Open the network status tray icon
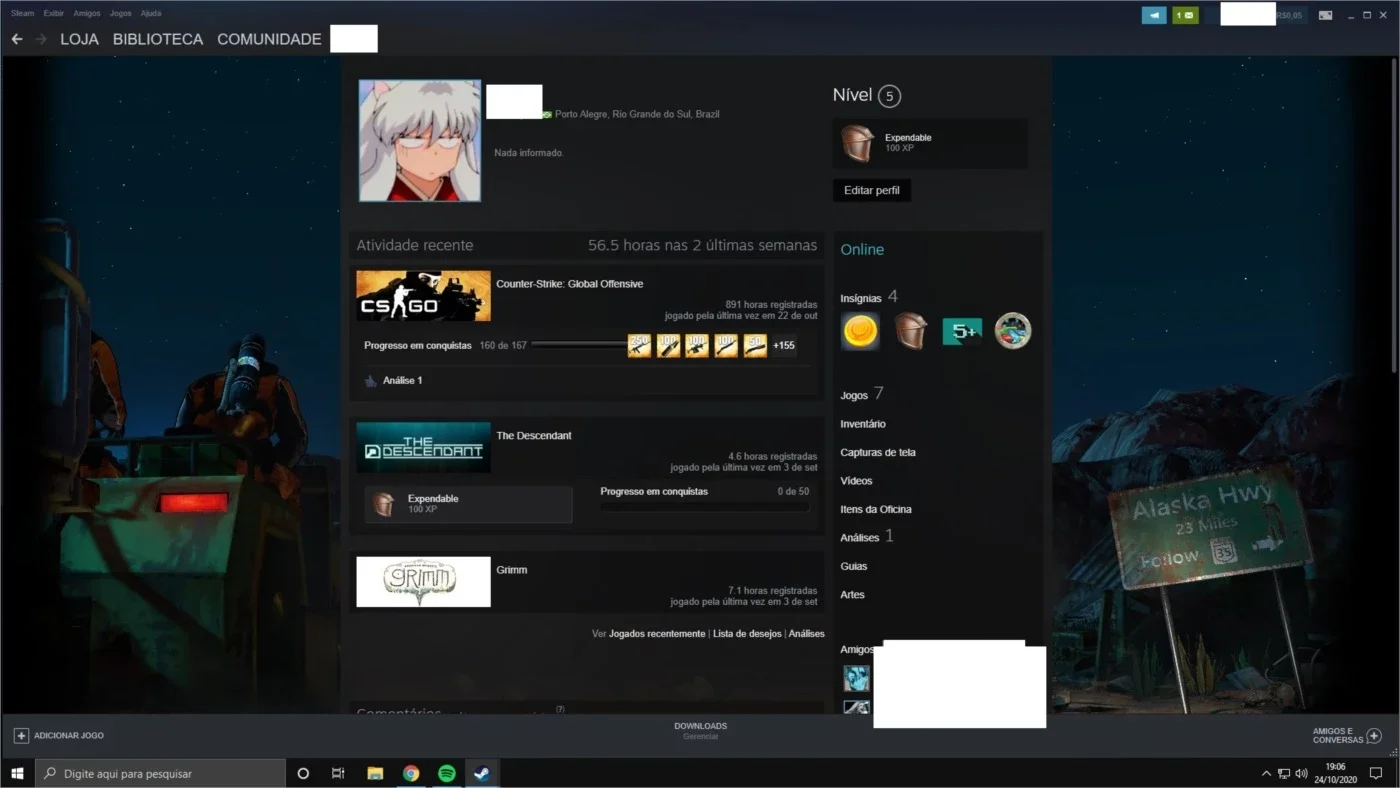The height and width of the screenshot is (788, 1400). click(1284, 773)
